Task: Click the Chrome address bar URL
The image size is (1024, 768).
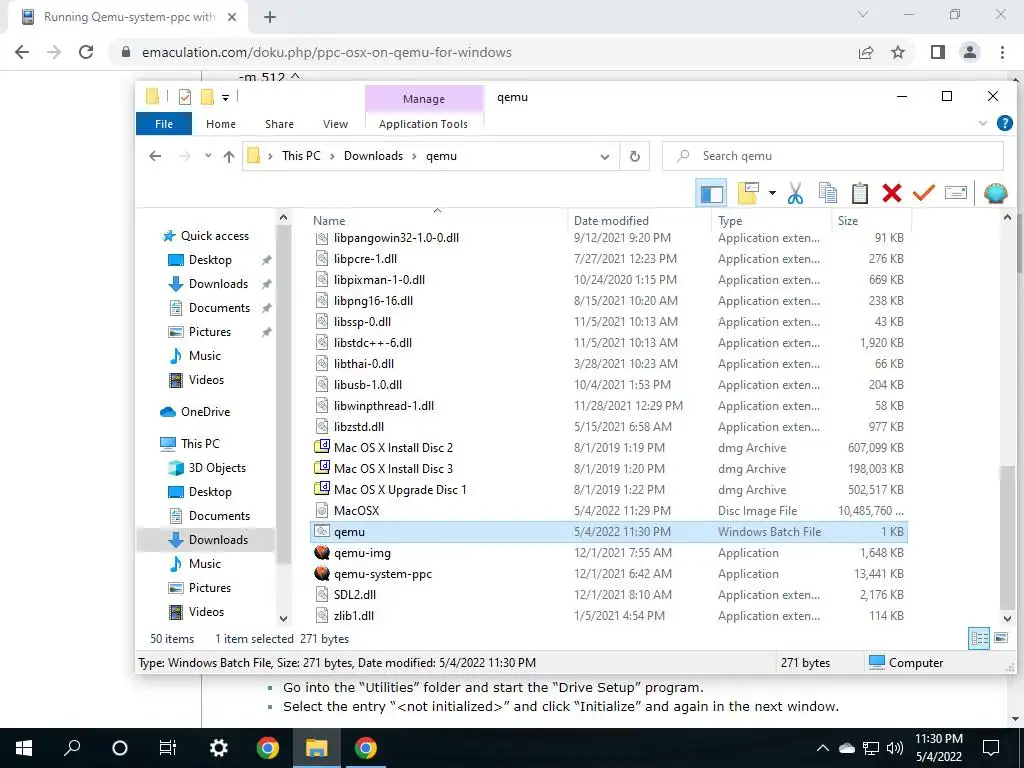Action: click(327, 52)
